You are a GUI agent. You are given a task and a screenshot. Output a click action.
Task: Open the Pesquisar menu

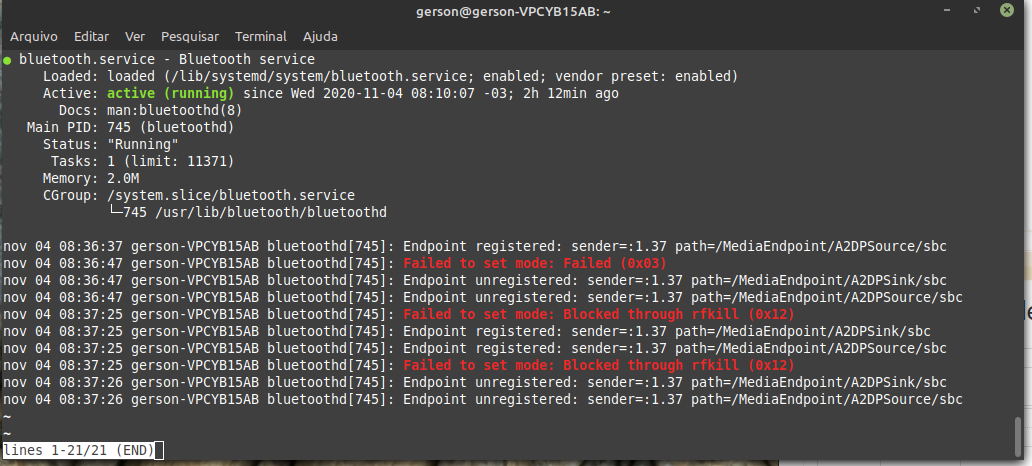pyautogui.click(x=190, y=37)
